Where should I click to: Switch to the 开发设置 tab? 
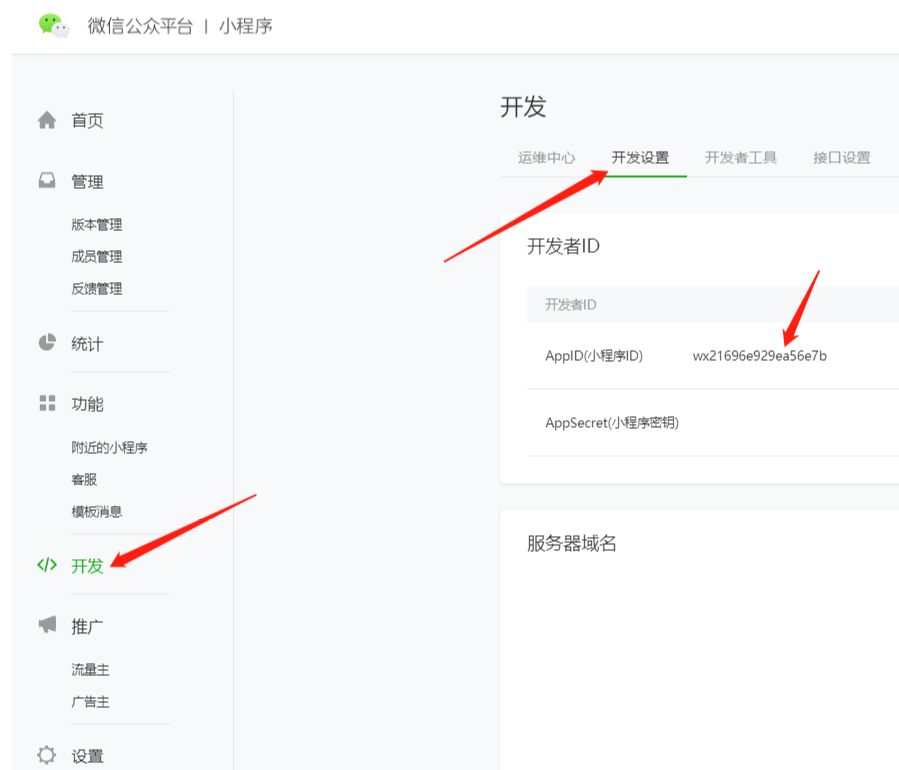pos(640,157)
